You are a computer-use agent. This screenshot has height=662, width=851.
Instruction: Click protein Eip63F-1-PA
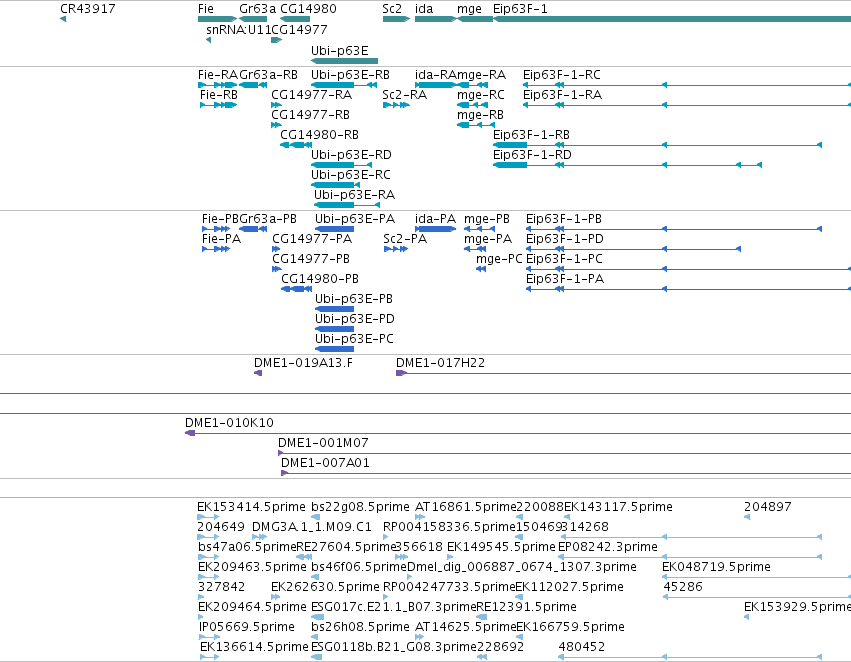[x=564, y=279]
